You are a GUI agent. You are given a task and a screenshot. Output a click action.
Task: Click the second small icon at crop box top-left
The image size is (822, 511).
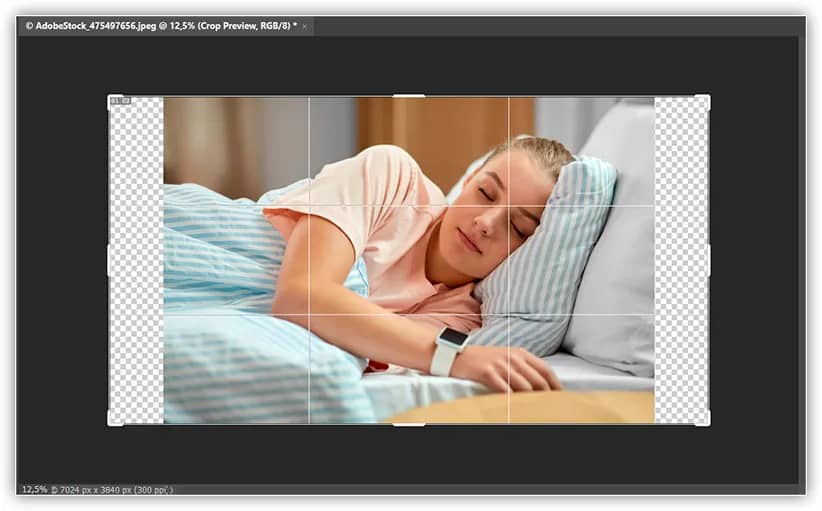point(126,101)
